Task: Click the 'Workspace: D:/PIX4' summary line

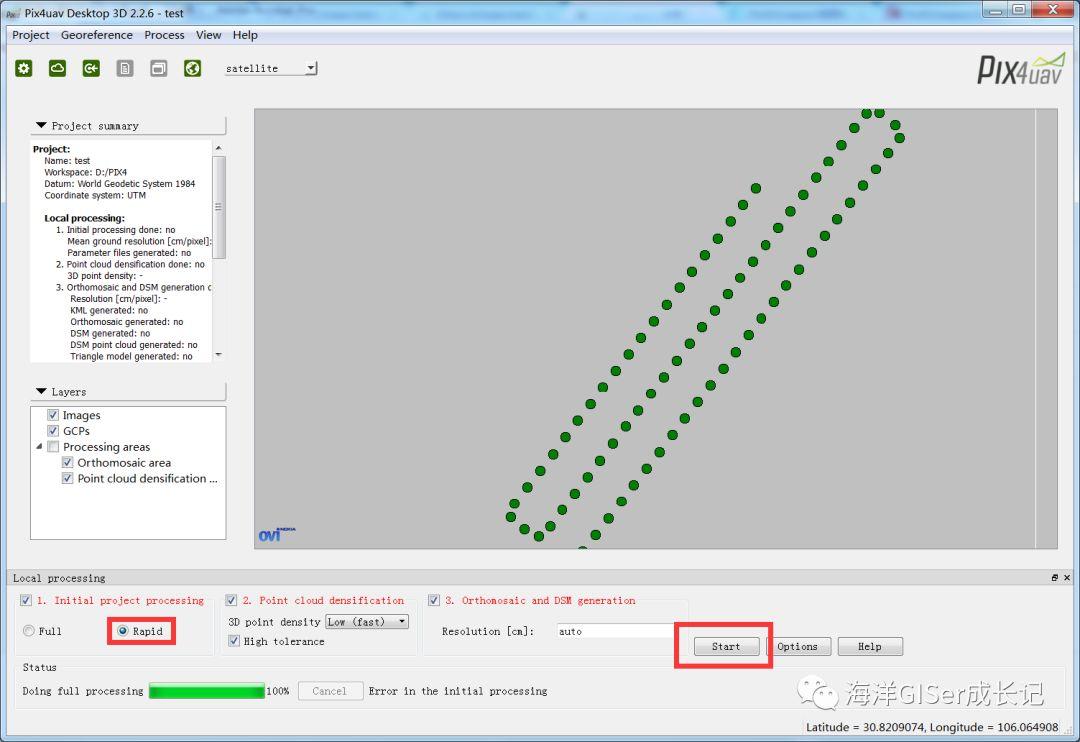Action: point(85,172)
